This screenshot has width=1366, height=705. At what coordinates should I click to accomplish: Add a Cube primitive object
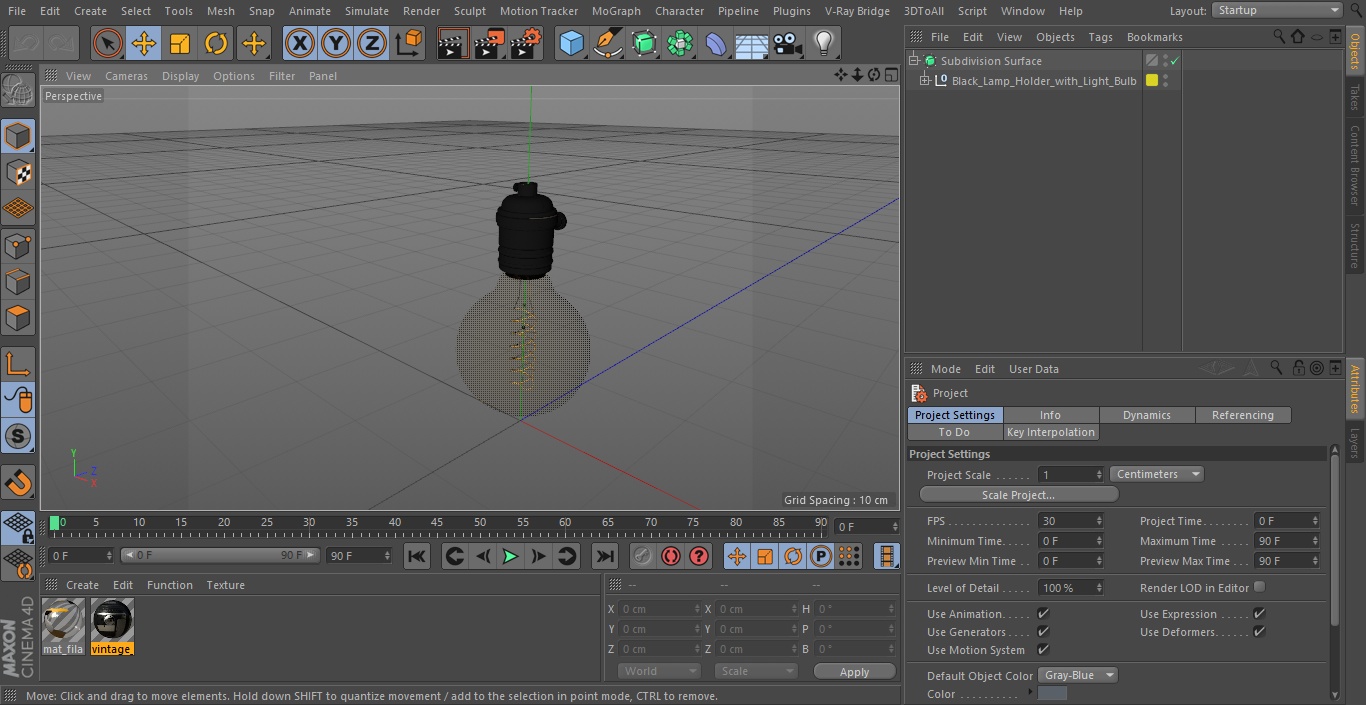(571, 43)
